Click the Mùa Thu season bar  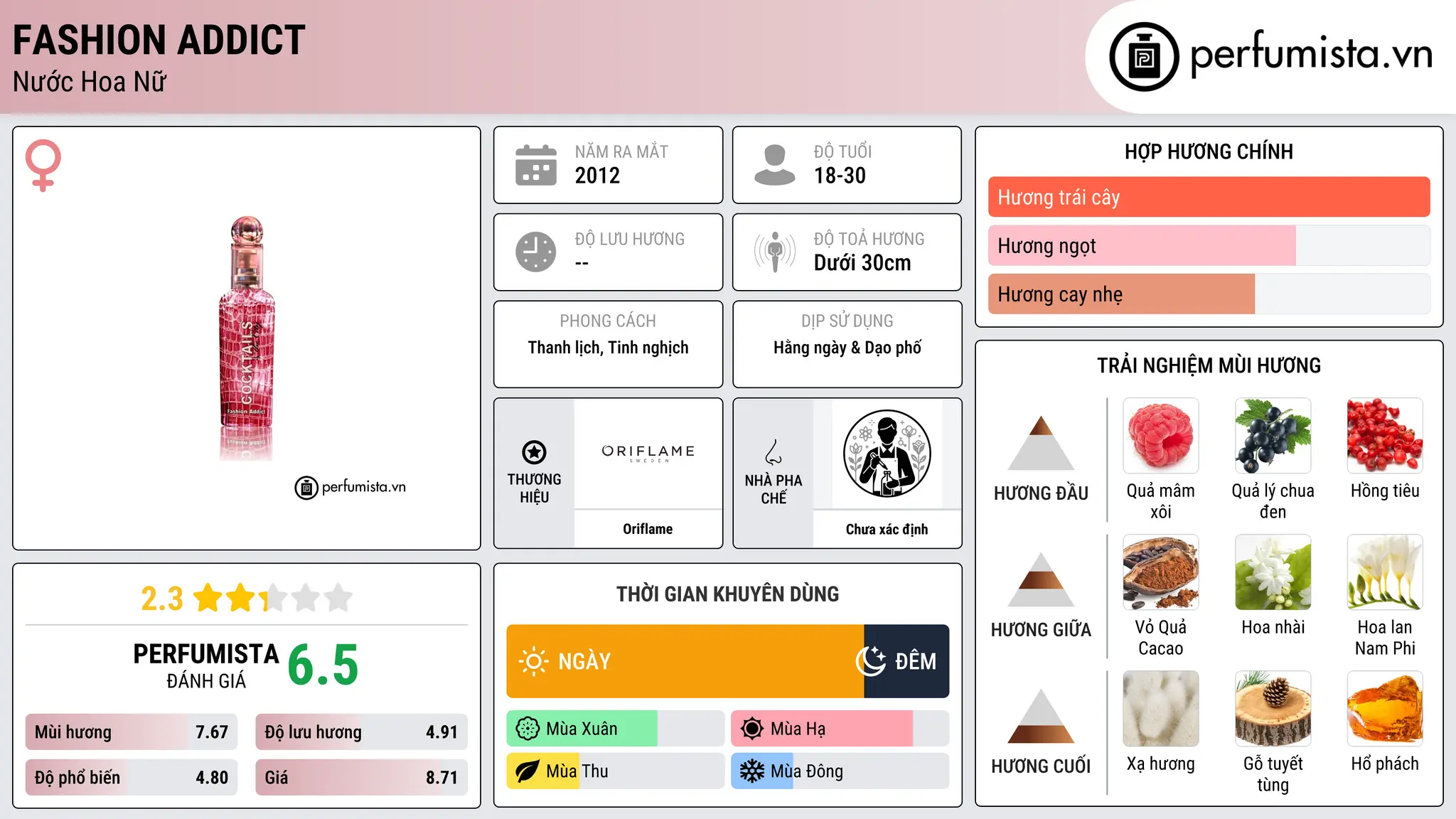tap(616, 771)
